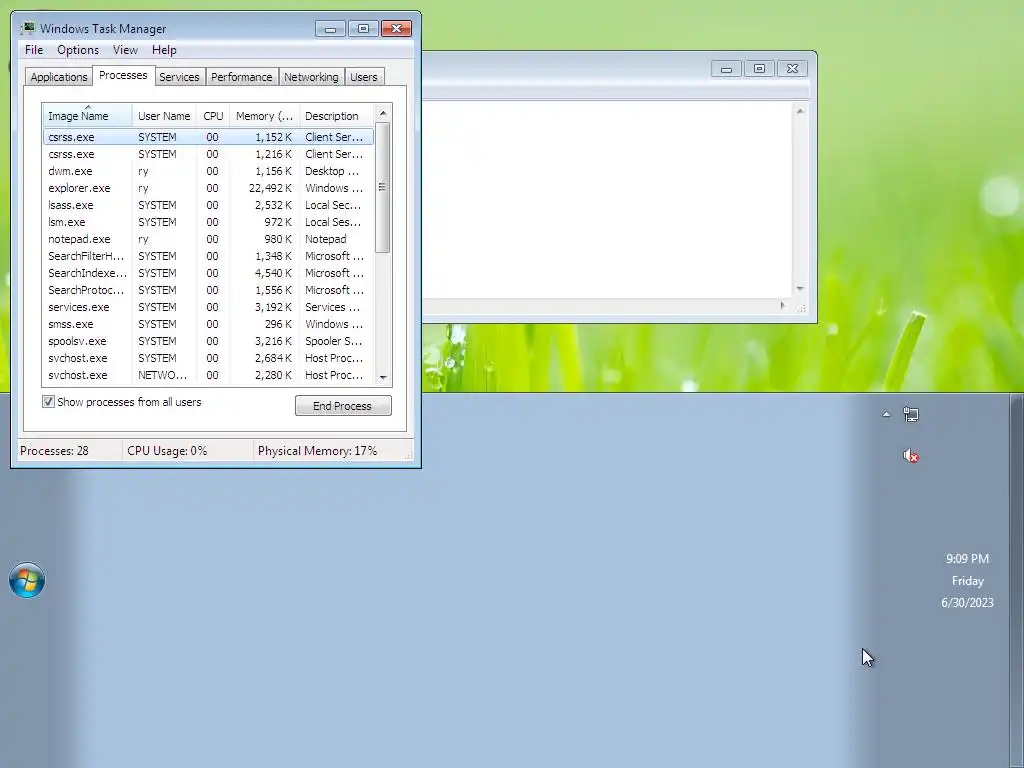Image resolution: width=1024 pixels, height=768 pixels.
Task: Click the 6/30/2023 date
Action: [967, 603]
